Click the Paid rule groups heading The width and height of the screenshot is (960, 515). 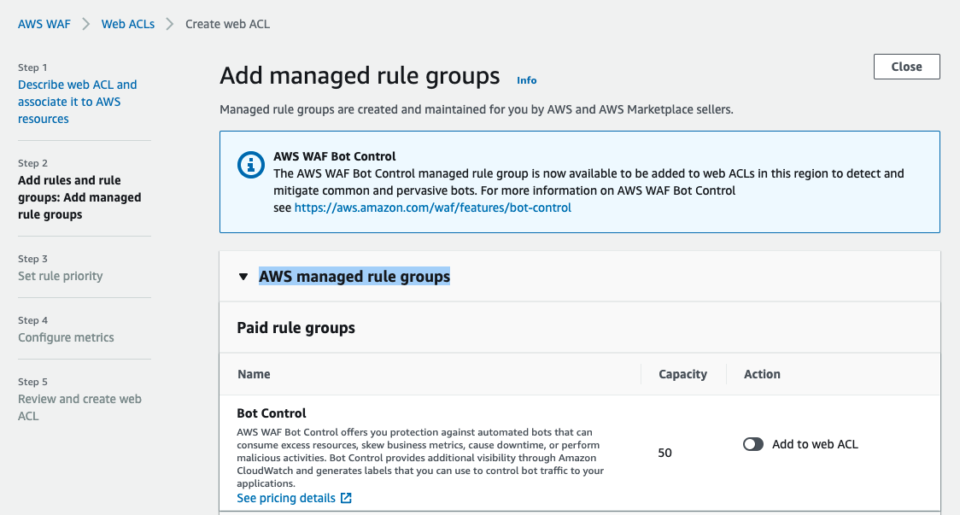pos(296,328)
